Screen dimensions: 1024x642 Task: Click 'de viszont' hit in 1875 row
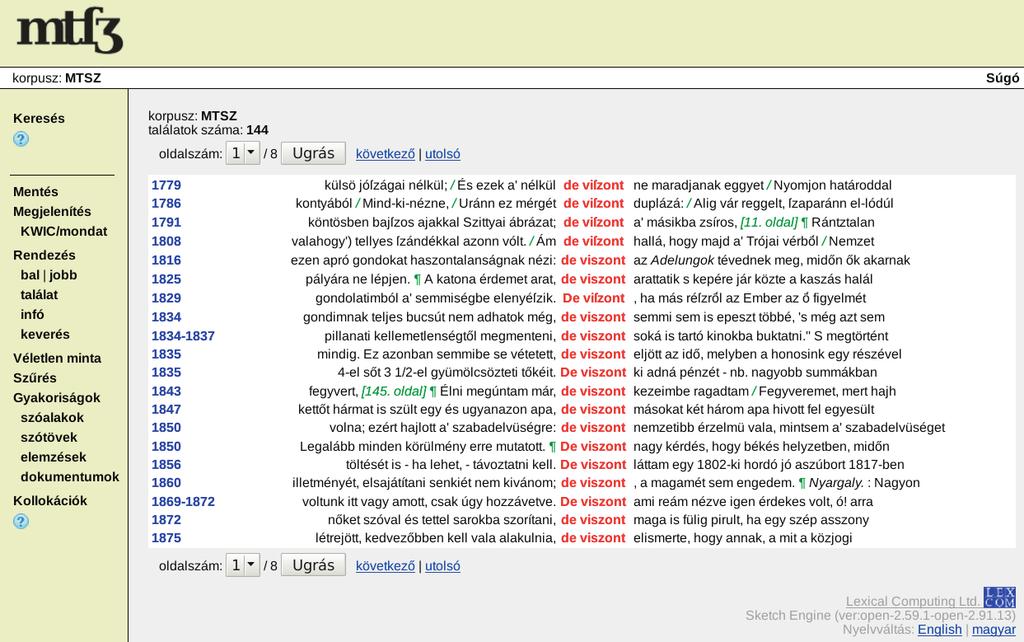[593, 538]
